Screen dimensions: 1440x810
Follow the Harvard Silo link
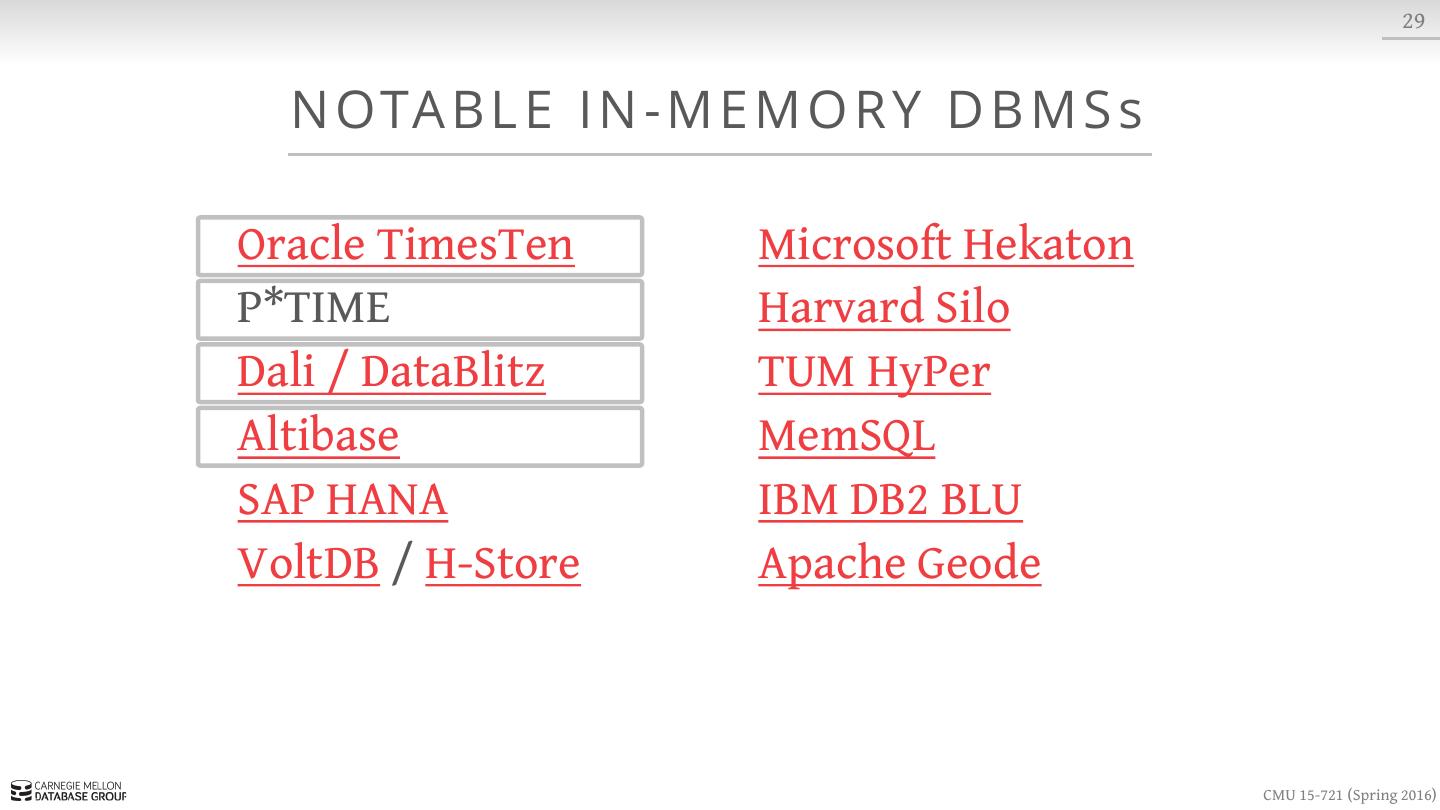tap(883, 309)
